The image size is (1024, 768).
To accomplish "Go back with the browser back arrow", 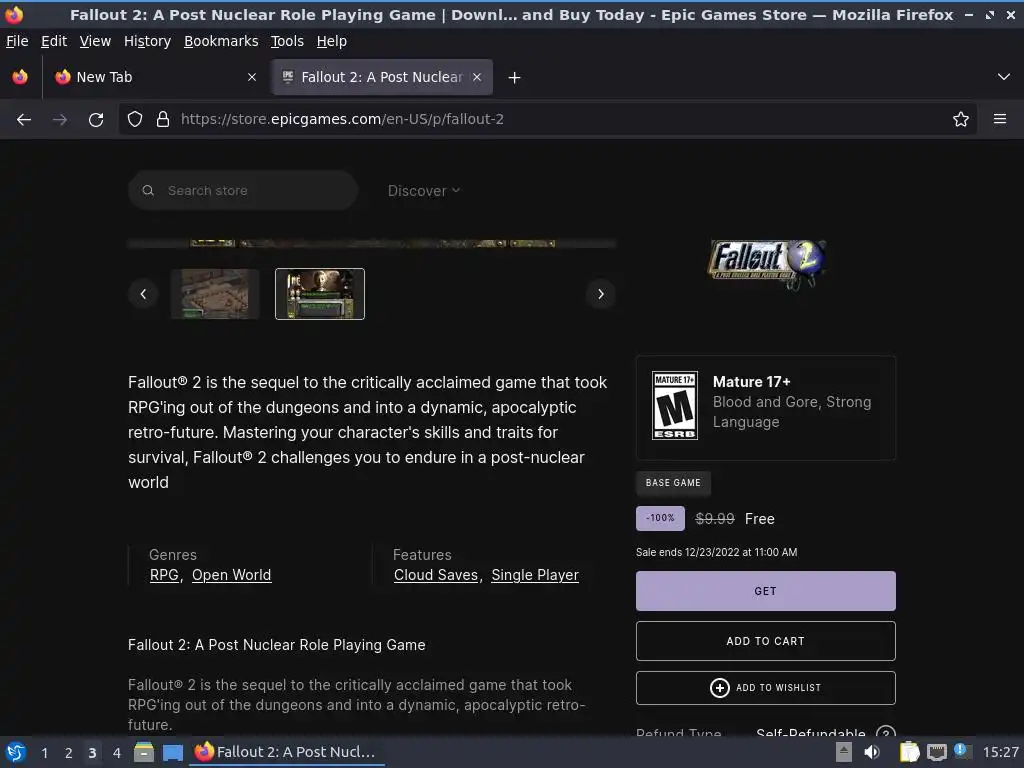I will [24, 120].
